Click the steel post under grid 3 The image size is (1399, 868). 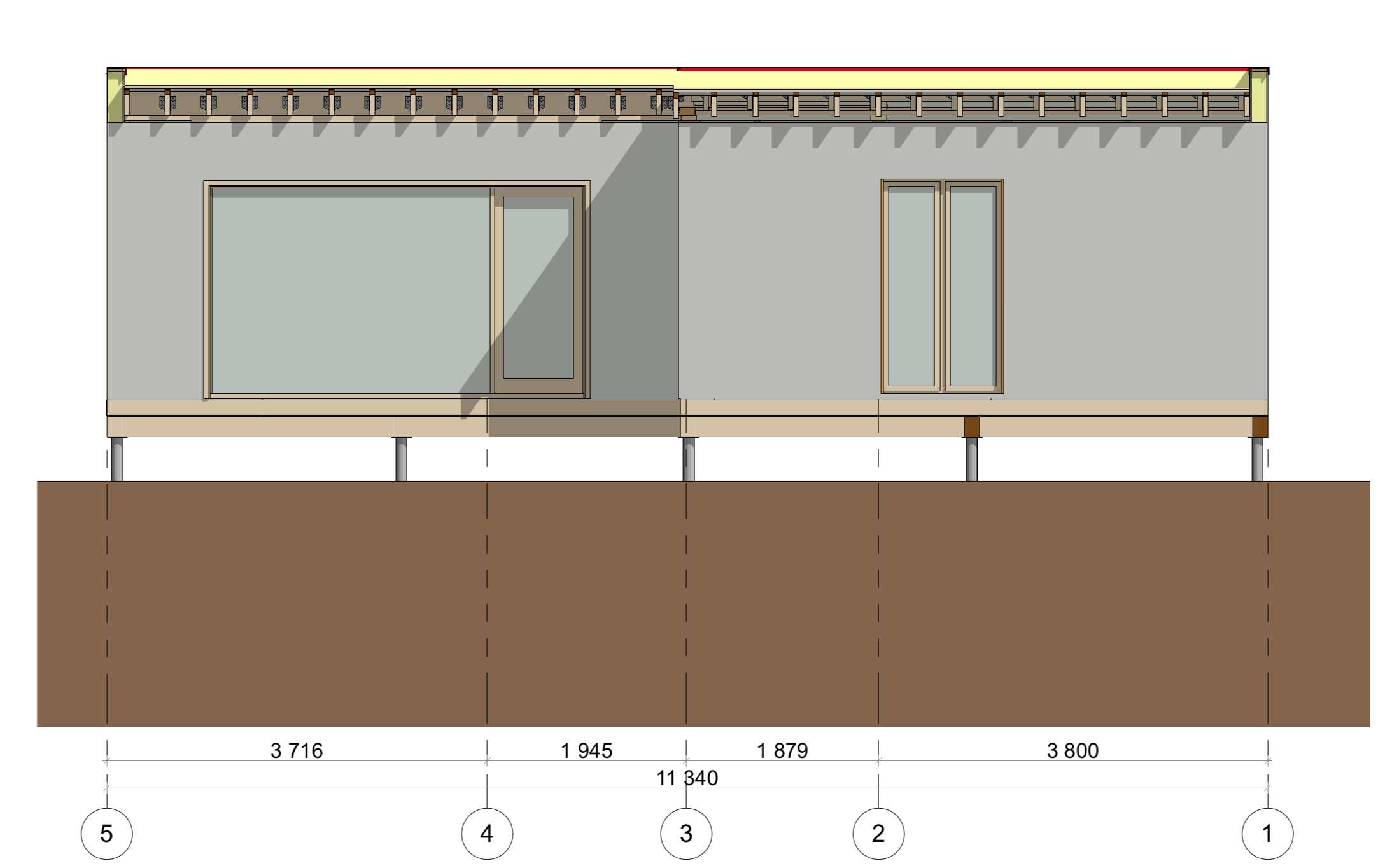(x=689, y=459)
